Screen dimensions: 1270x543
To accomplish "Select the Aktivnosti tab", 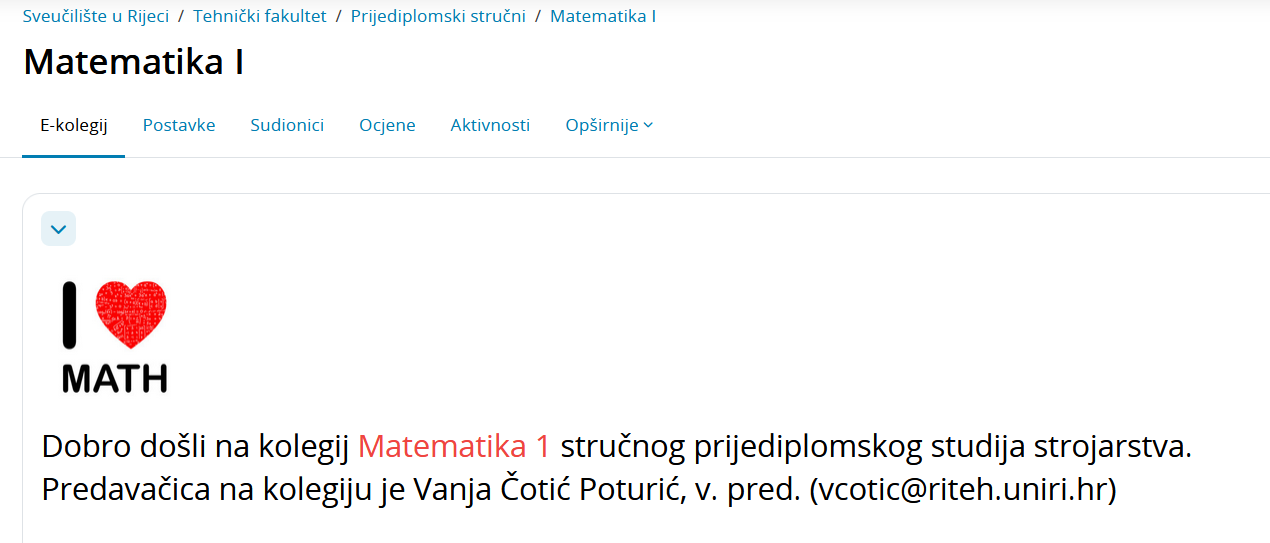I will [x=490, y=126].
